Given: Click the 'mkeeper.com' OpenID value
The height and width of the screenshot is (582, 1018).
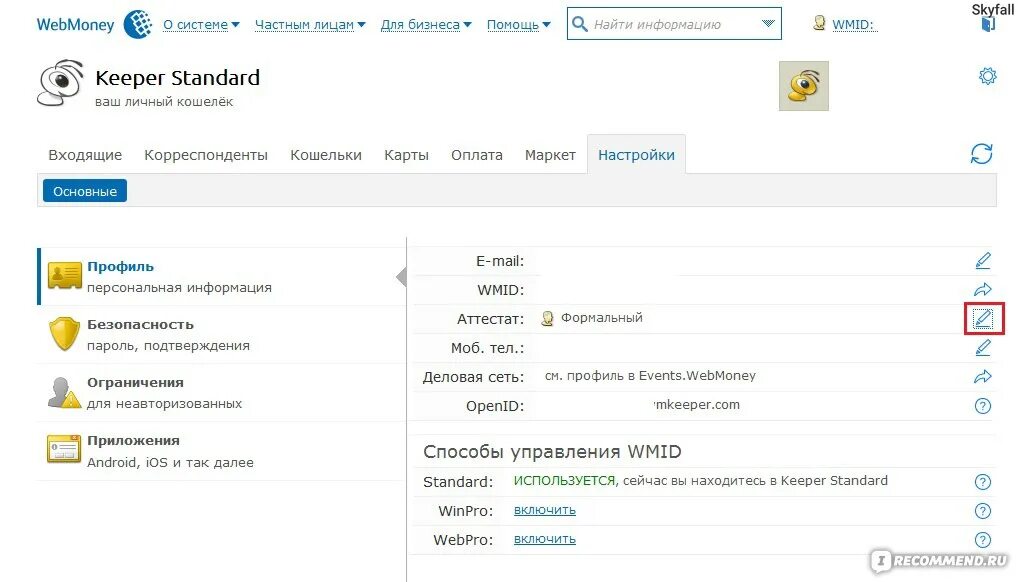Looking at the screenshot, I should [x=697, y=405].
